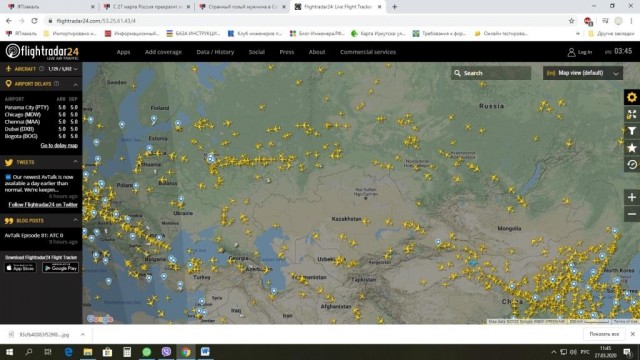The image size is (640, 360).
Task: Reload the page in the browser
Action: pyautogui.click(x=34, y=21)
